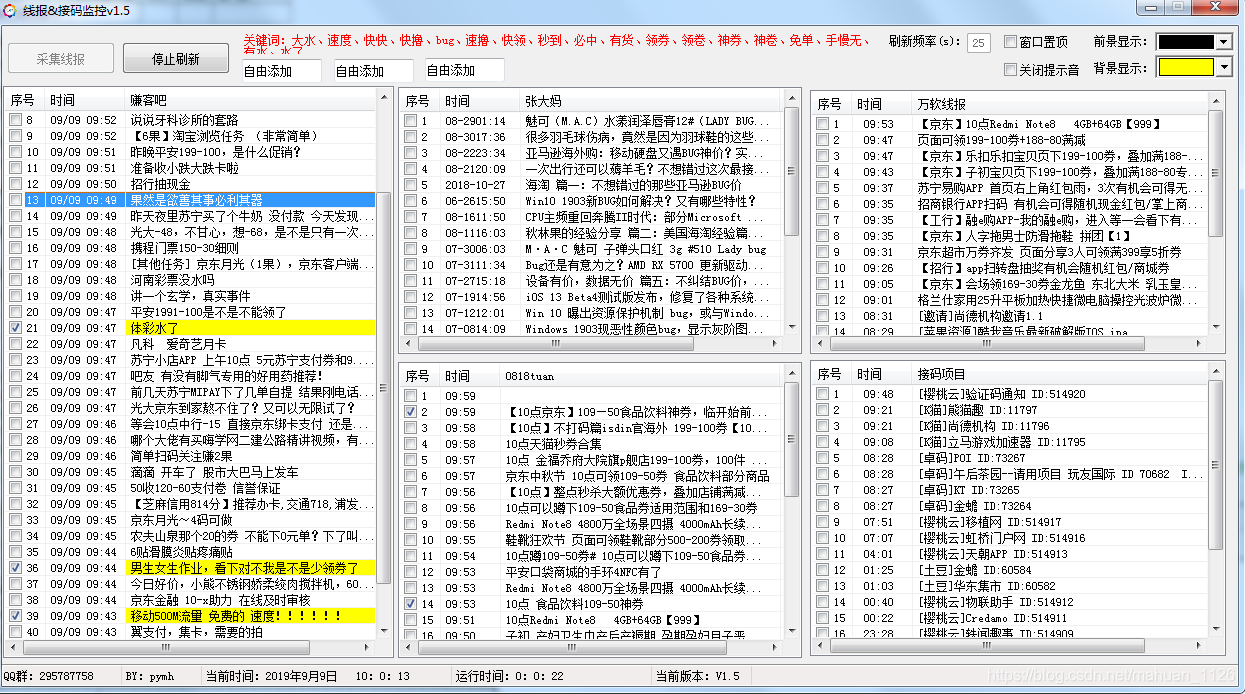Select the row 准备收小跌大跌卡啦
1245x694 pixels.
pos(191,168)
